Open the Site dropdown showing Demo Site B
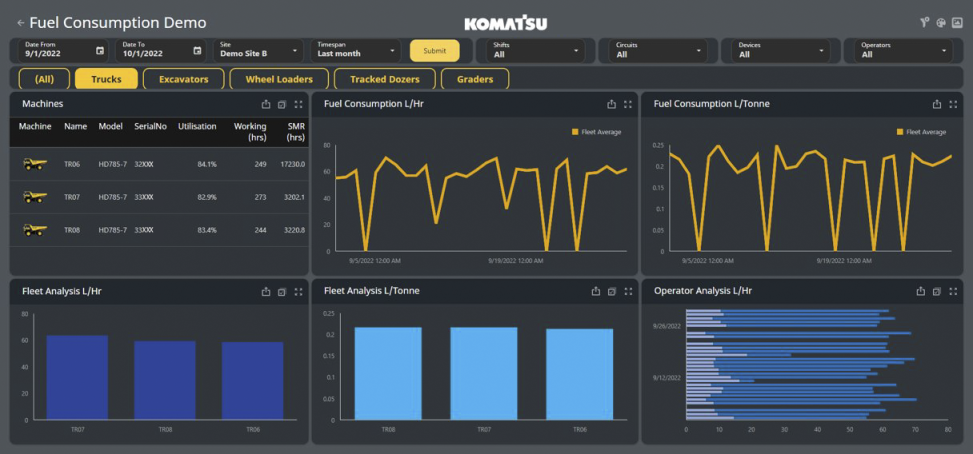 [x=258, y=50]
